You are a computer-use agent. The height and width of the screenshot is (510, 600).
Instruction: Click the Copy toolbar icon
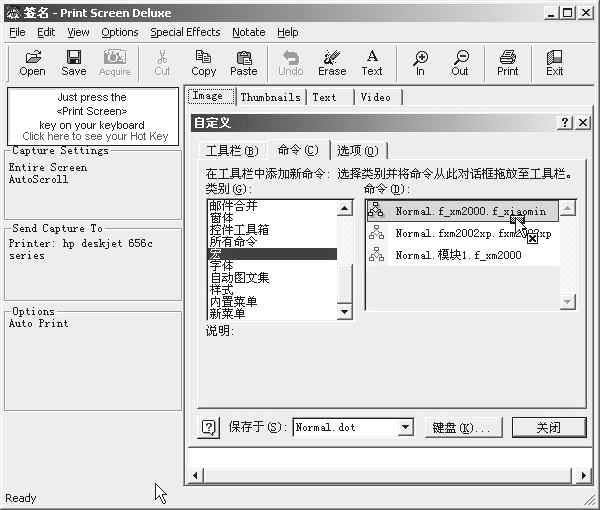(203, 63)
